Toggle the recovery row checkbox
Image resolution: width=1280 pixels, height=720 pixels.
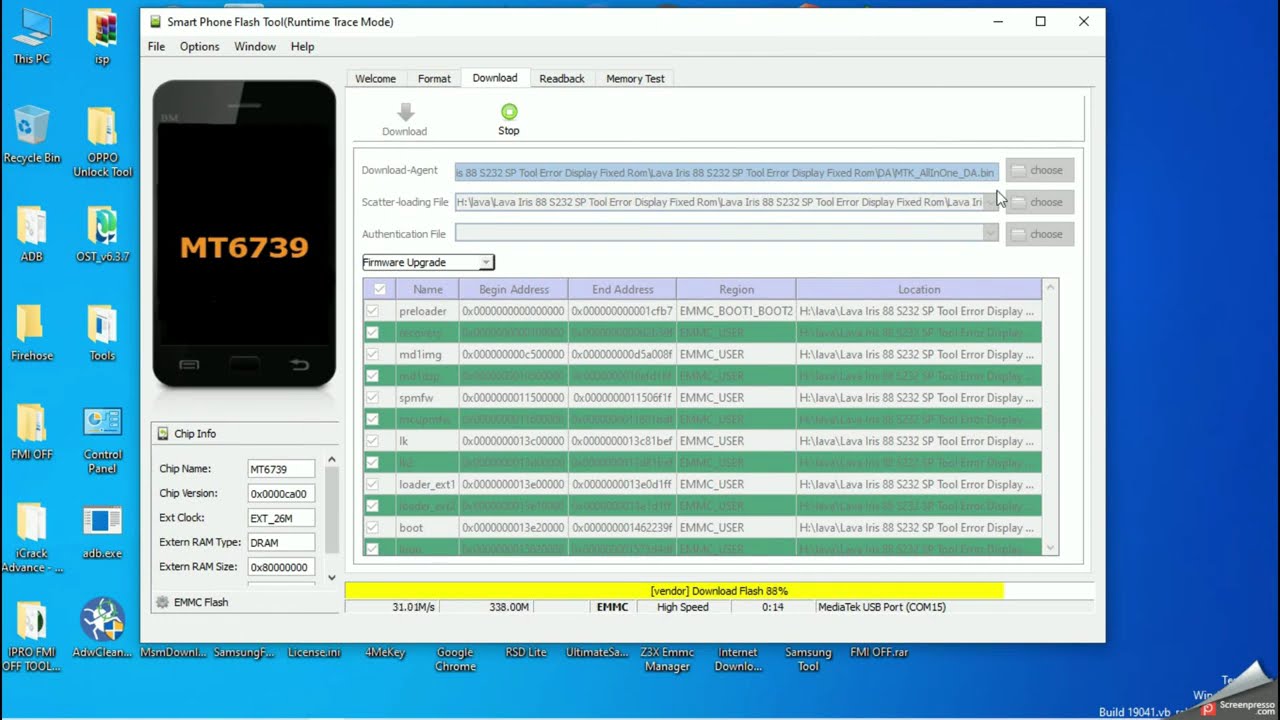pos(372,332)
